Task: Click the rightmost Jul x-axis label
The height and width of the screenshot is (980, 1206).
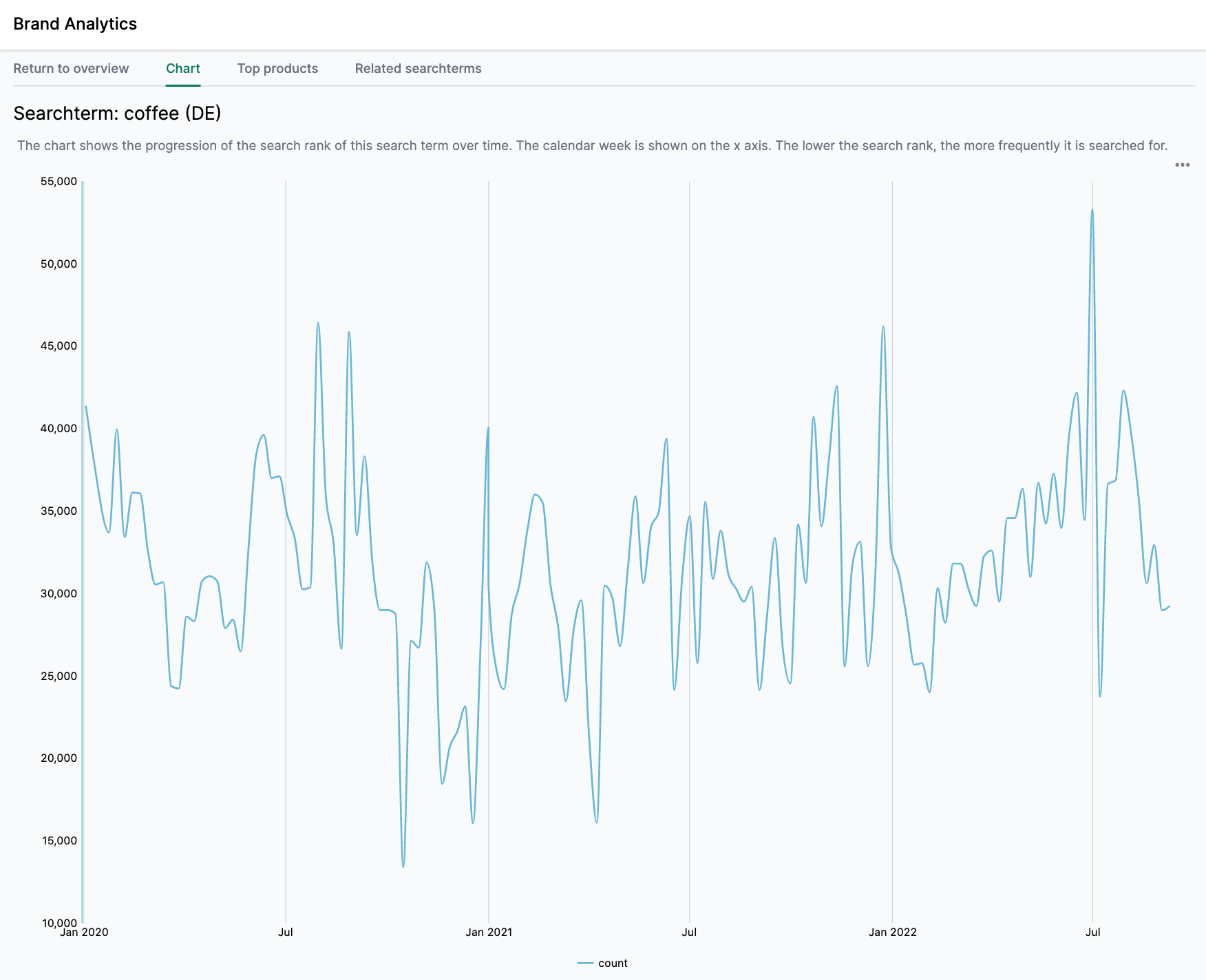Action: (x=1093, y=933)
